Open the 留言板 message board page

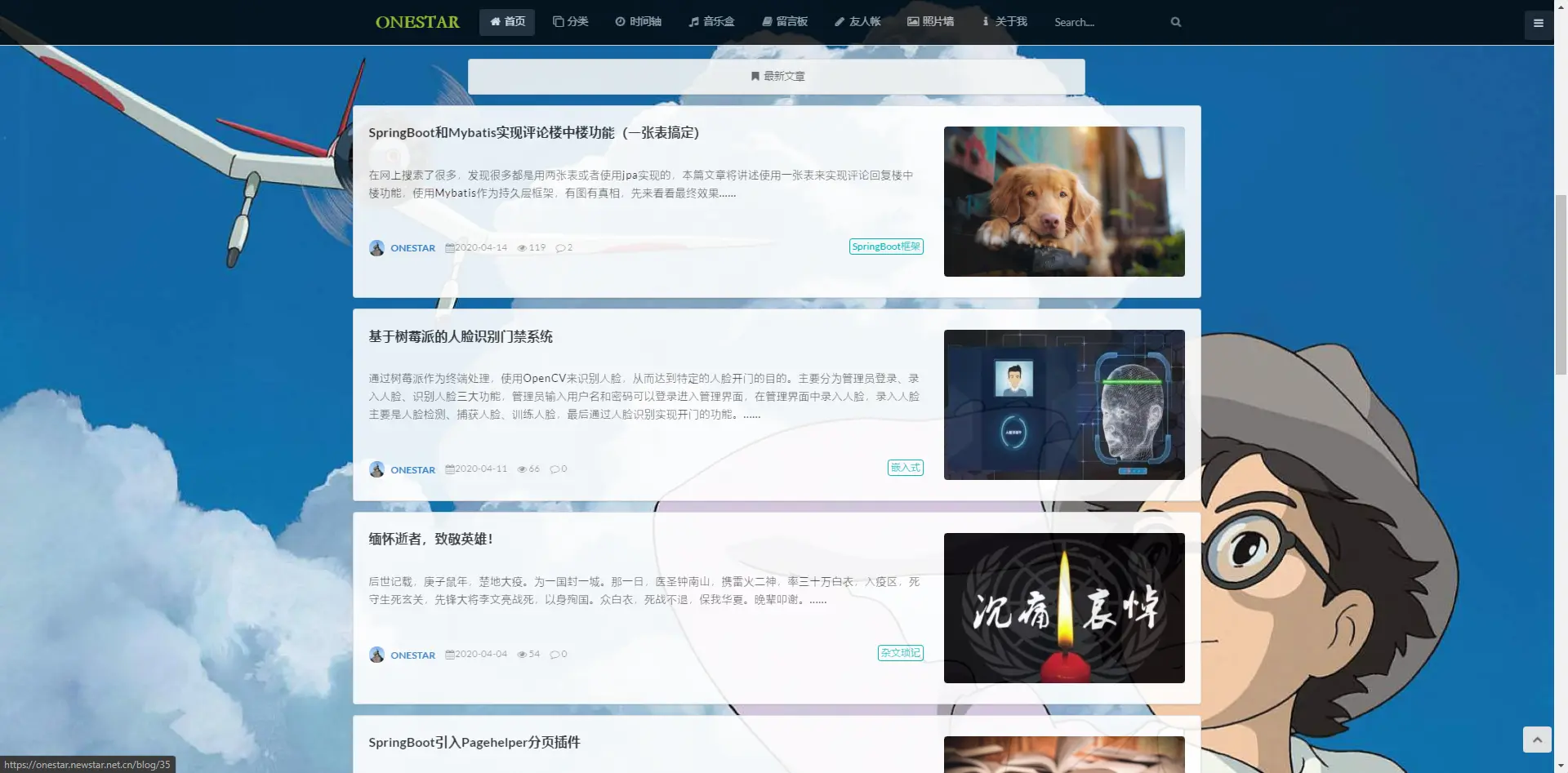coord(785,22)
